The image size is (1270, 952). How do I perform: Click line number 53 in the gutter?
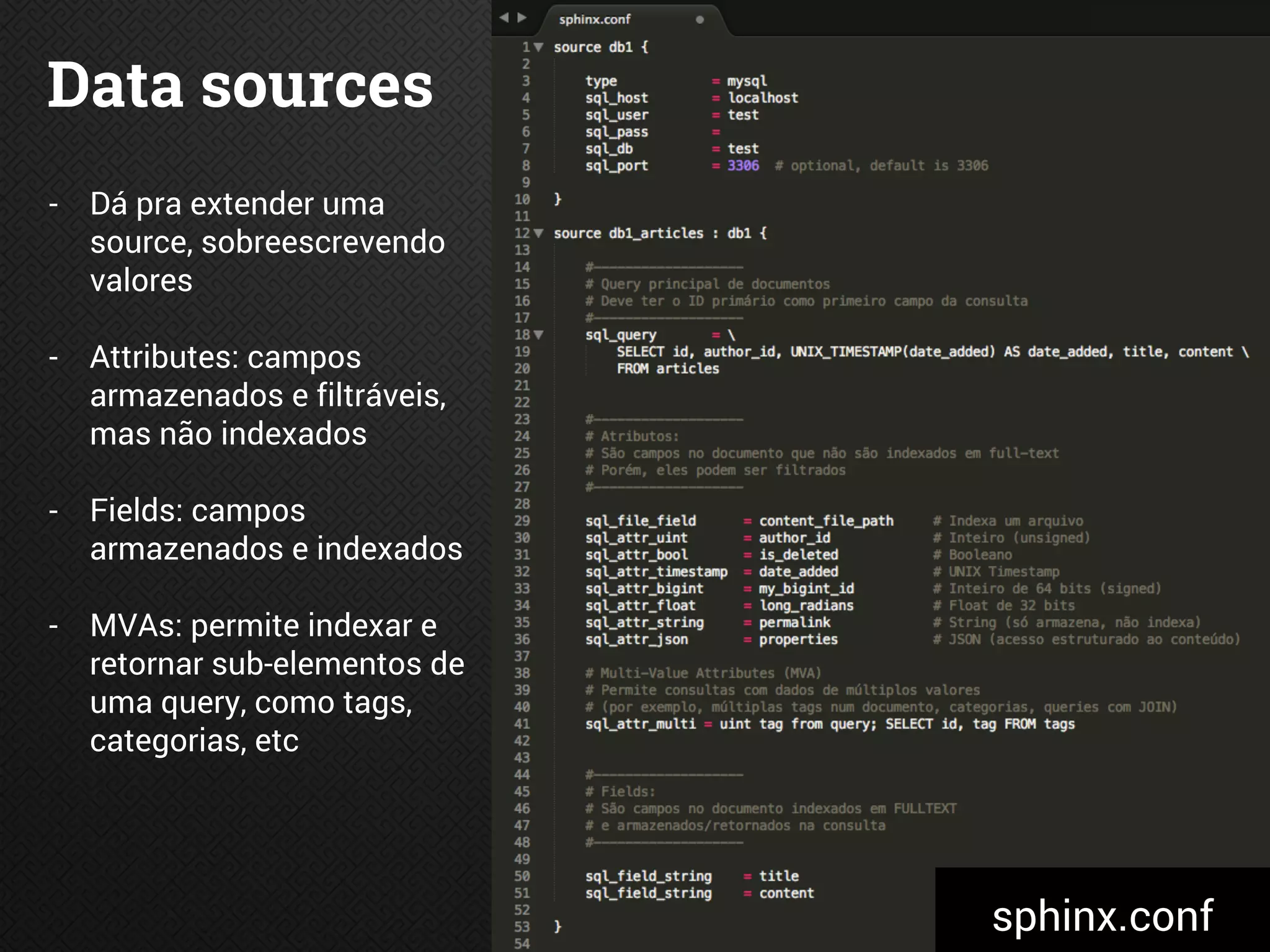pos(522,927)
